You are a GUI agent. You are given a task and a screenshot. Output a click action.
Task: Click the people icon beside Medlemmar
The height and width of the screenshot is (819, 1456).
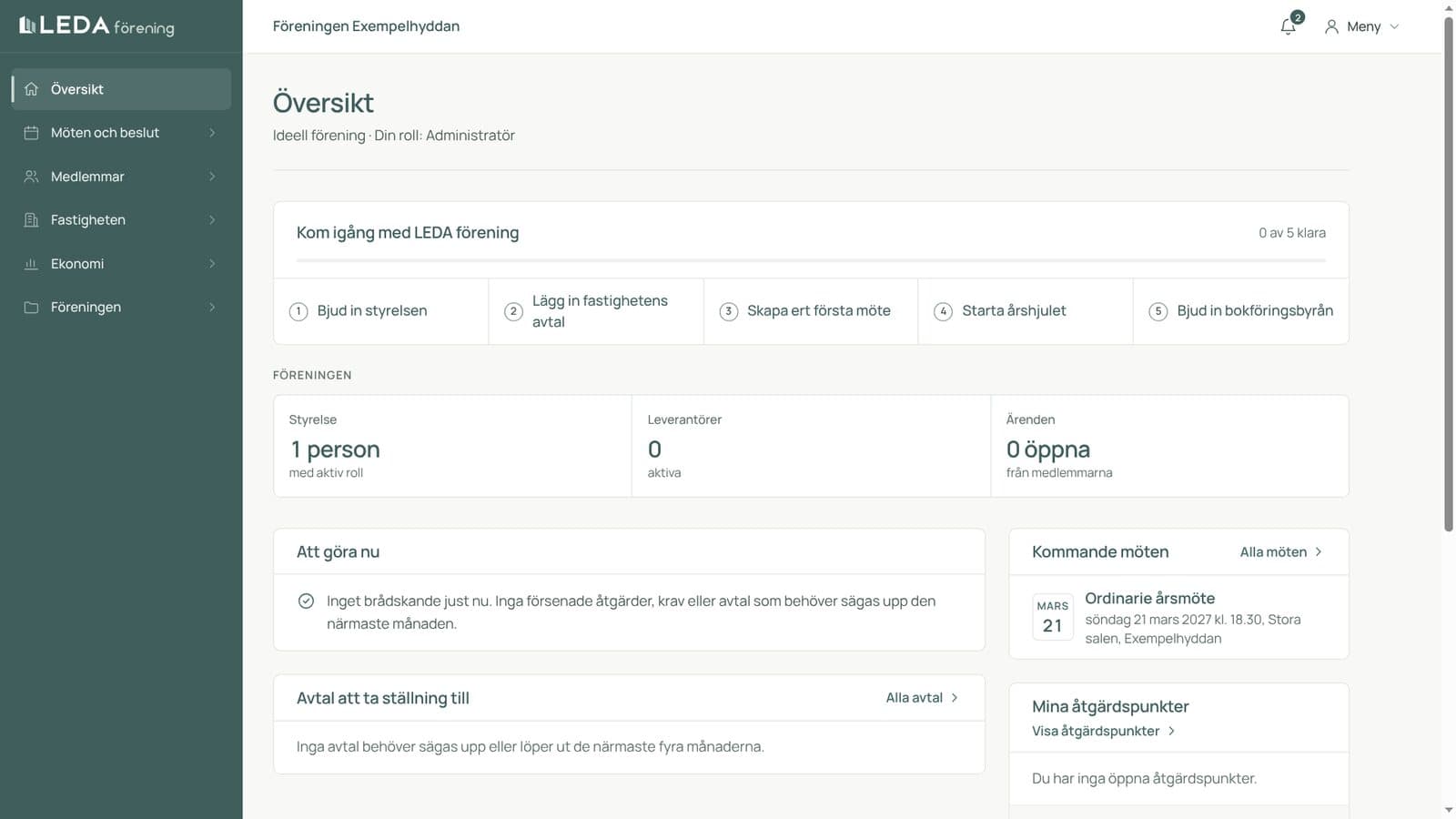[31, 177]
